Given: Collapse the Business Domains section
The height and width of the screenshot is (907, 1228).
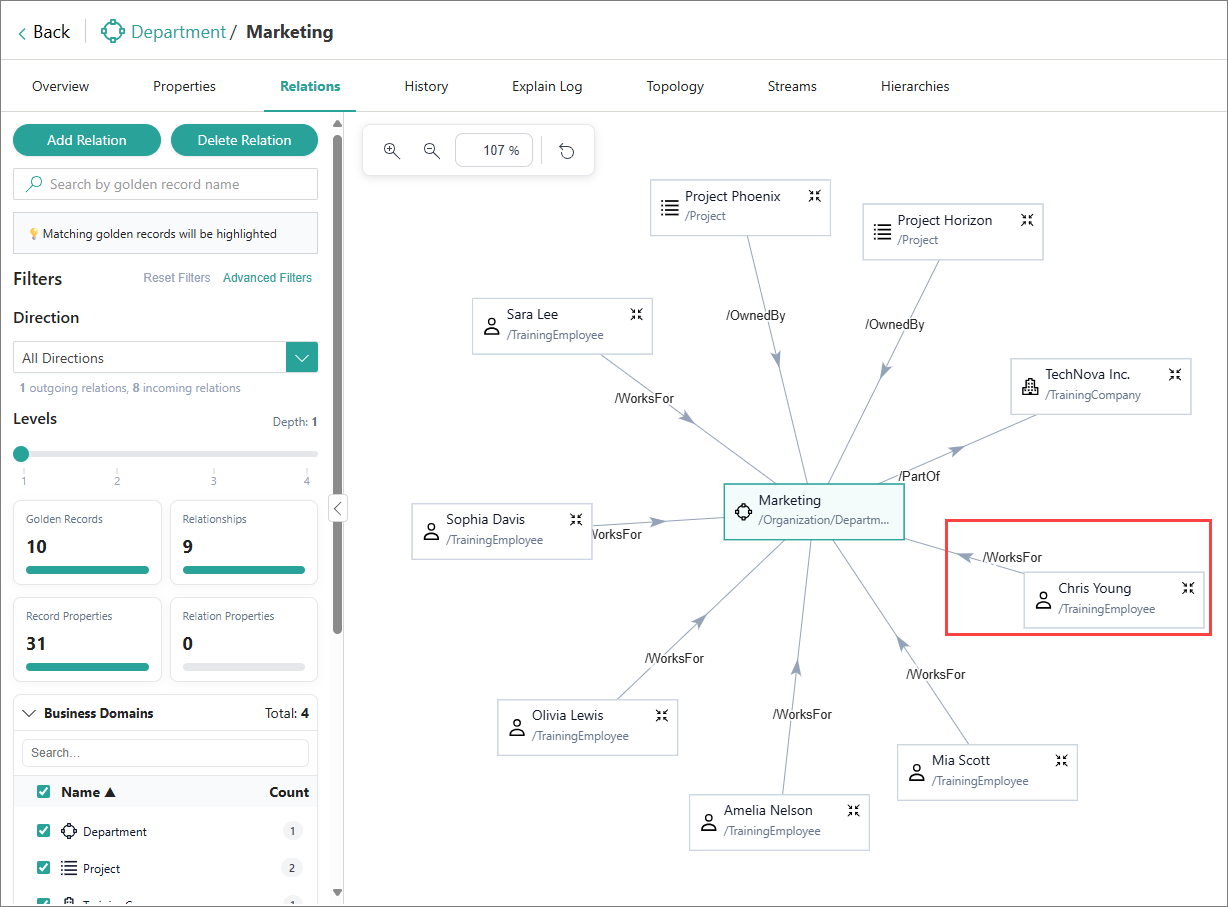Looking at the screenshot, I should coord(28,714).
